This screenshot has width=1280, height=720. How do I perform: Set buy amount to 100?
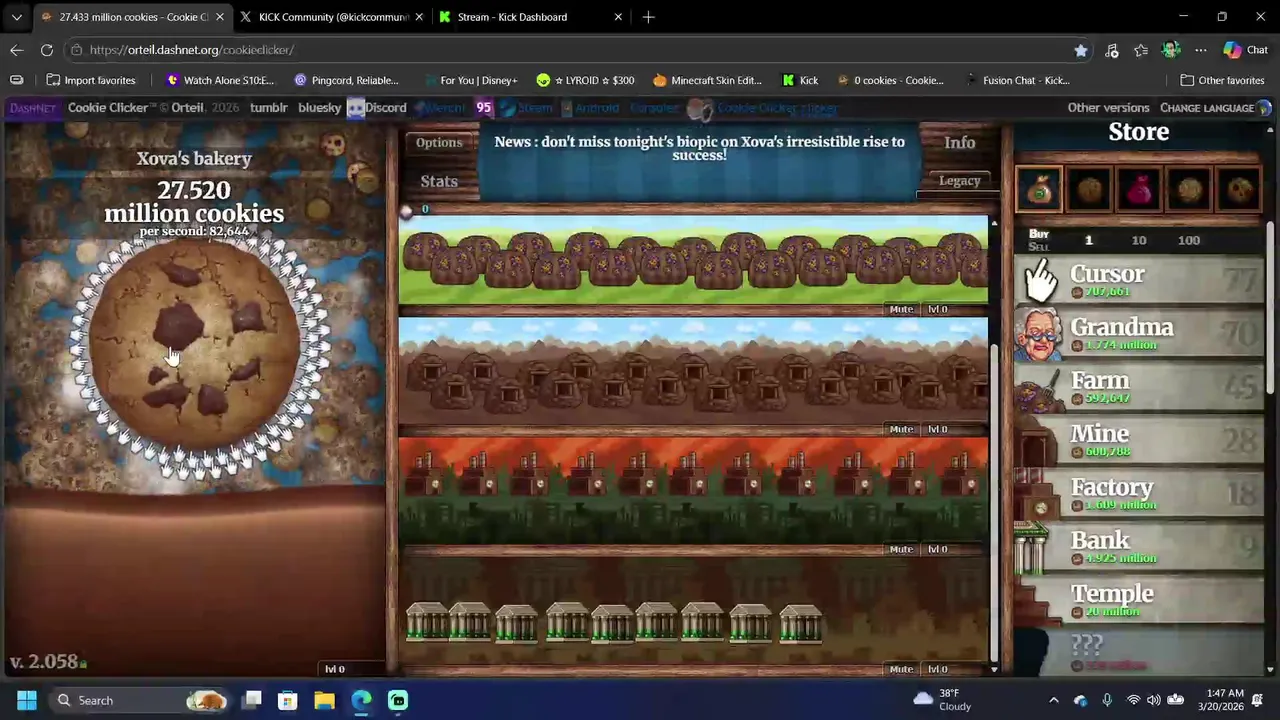click(1189, 240)
